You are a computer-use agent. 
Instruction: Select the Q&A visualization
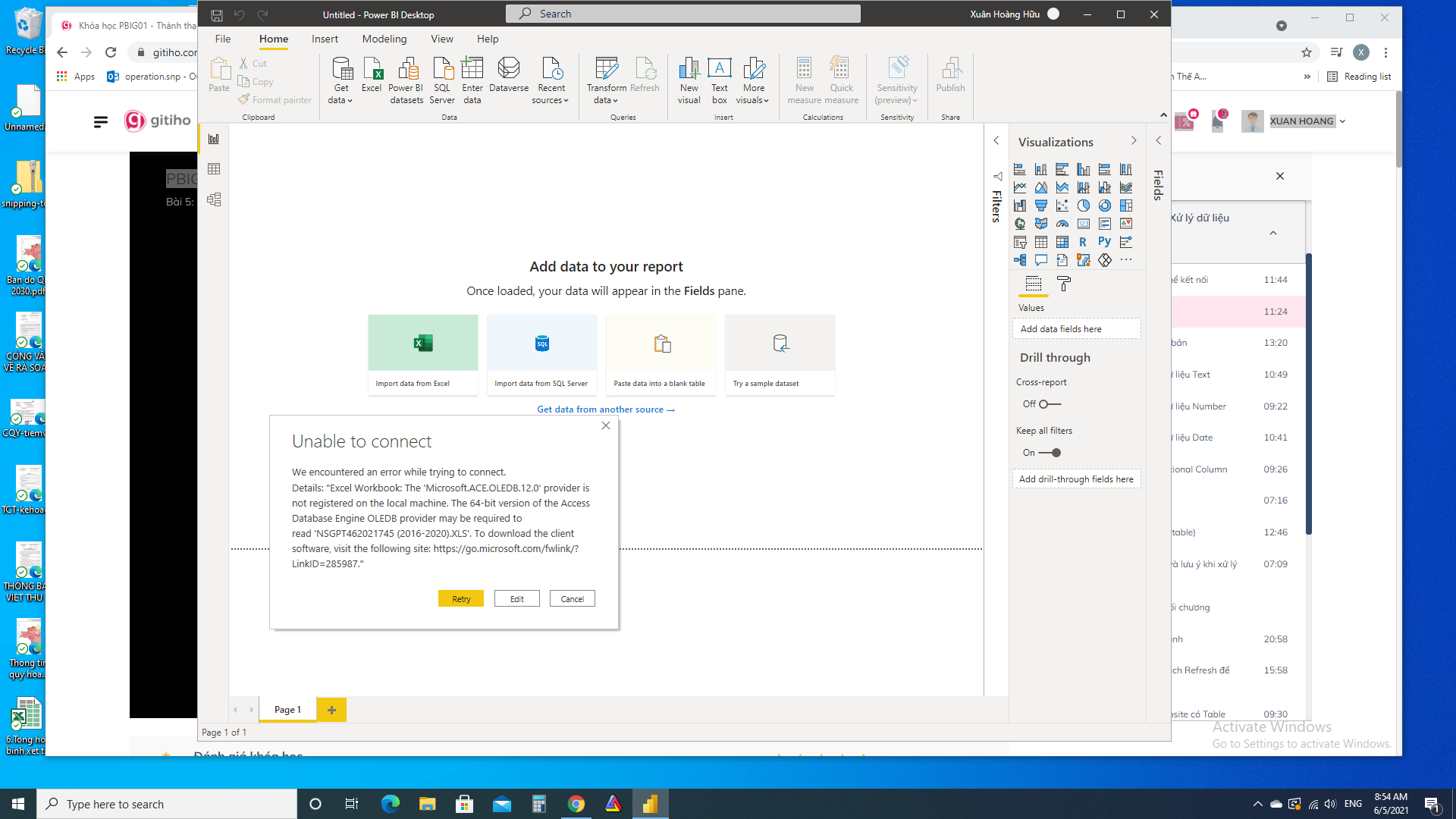pos(1041,260)
